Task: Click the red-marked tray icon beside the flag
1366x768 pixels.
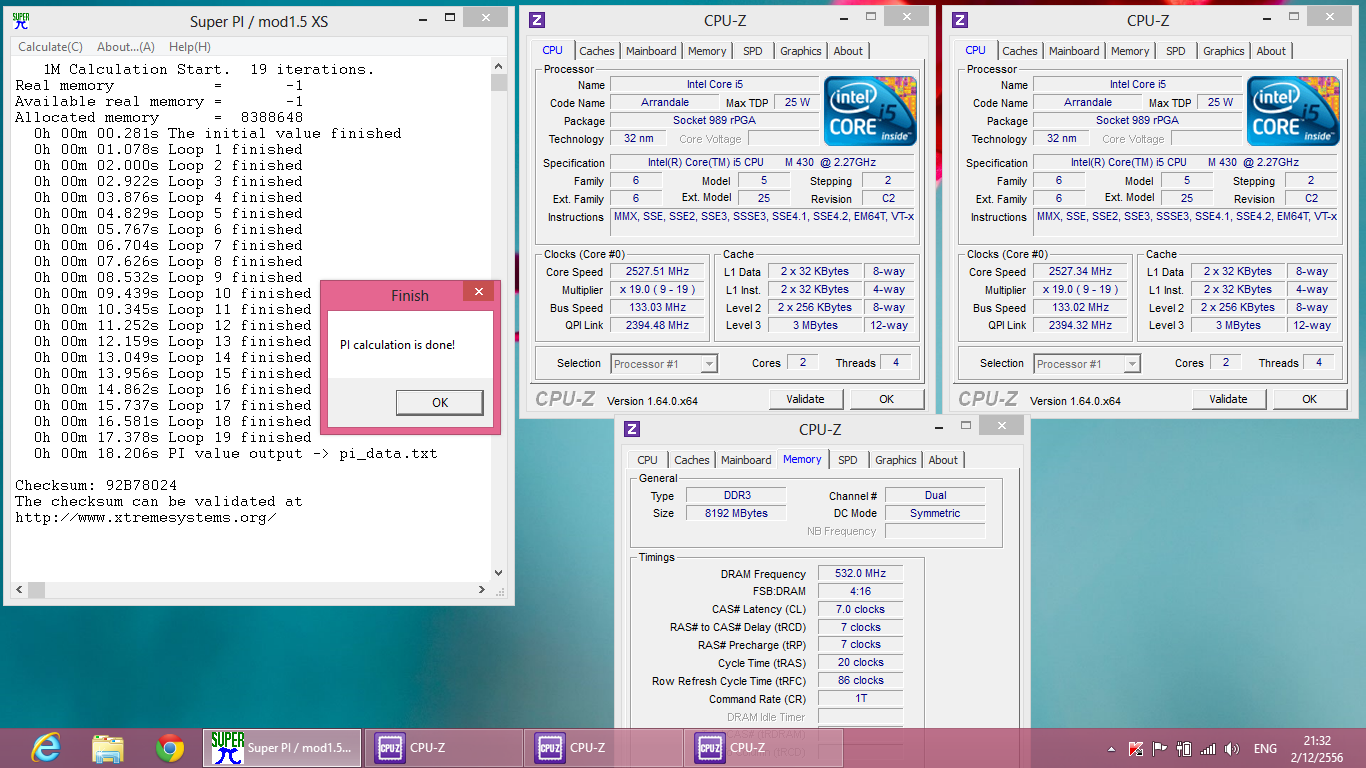Action: 1136,749
